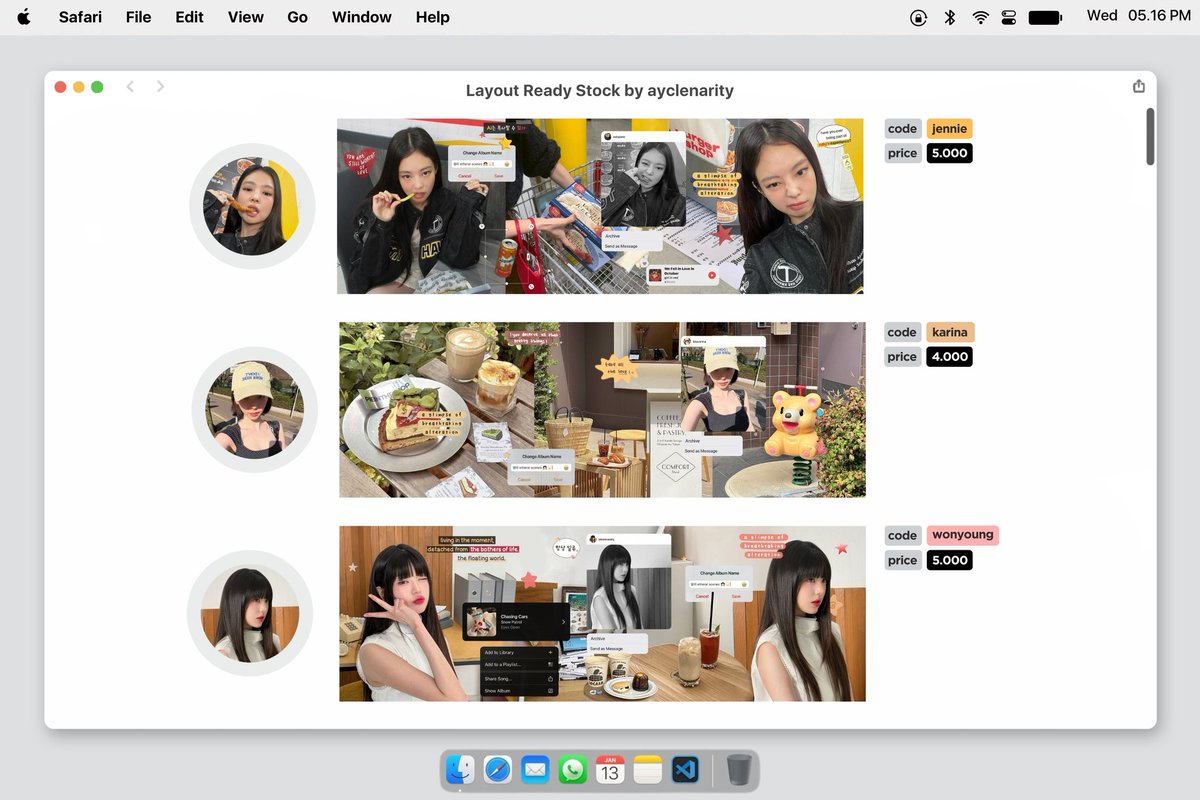Click the price label in the jennie row
Viewport: 1200px width, 800px height.
[903, 153]
